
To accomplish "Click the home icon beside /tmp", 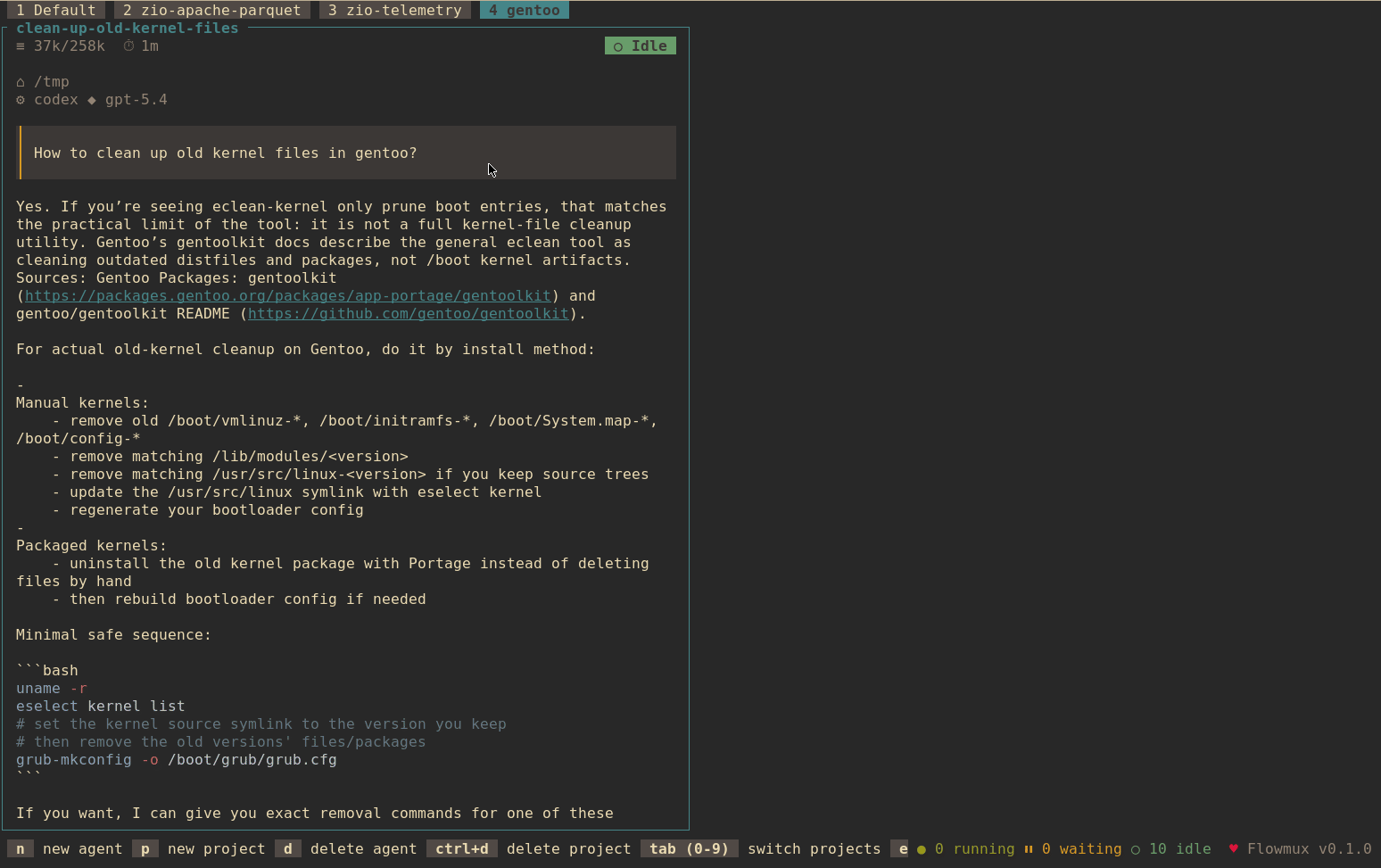I will (21, 82).
